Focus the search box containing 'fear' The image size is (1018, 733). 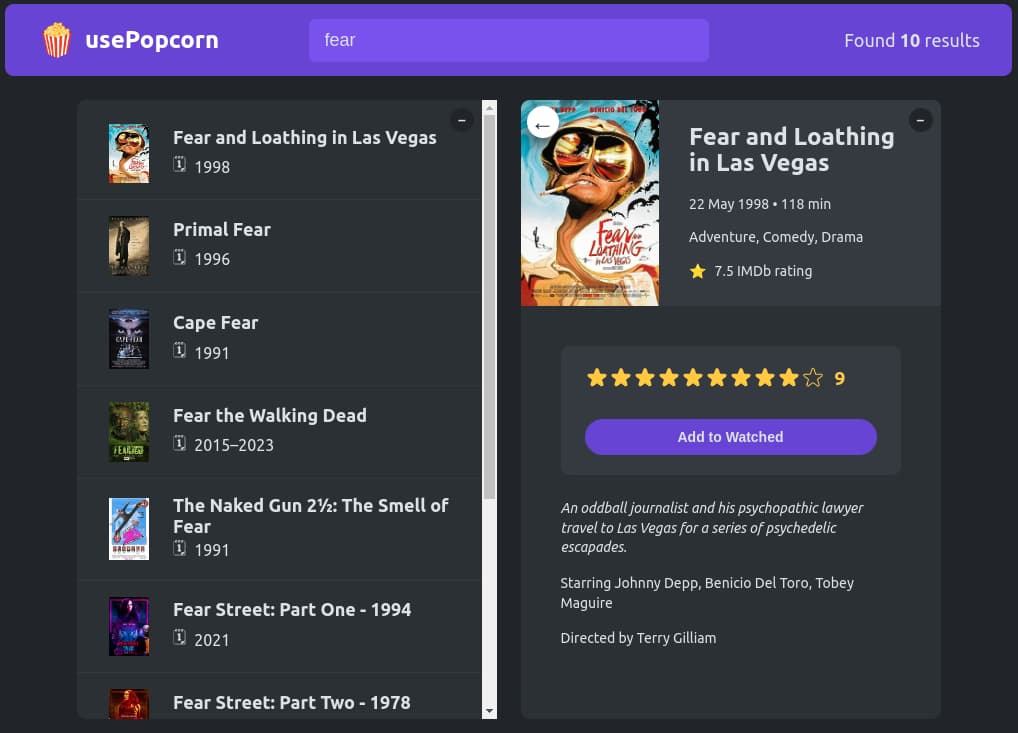pos(508,40)
